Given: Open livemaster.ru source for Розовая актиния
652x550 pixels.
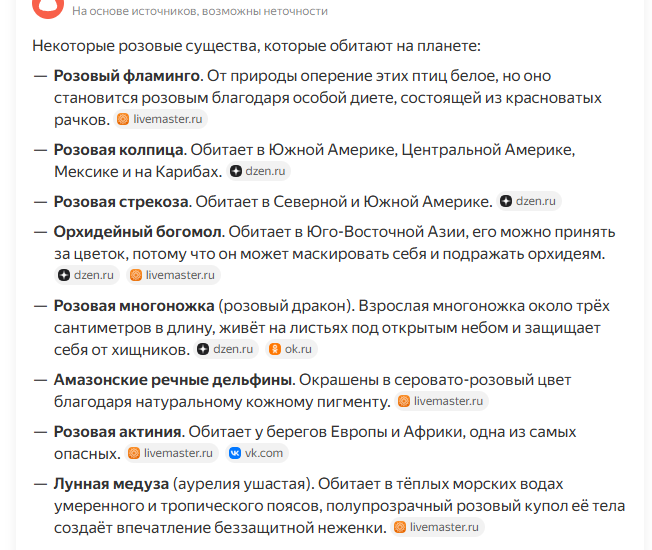Looking at the screenshot, I should click(x=170, y=453).
